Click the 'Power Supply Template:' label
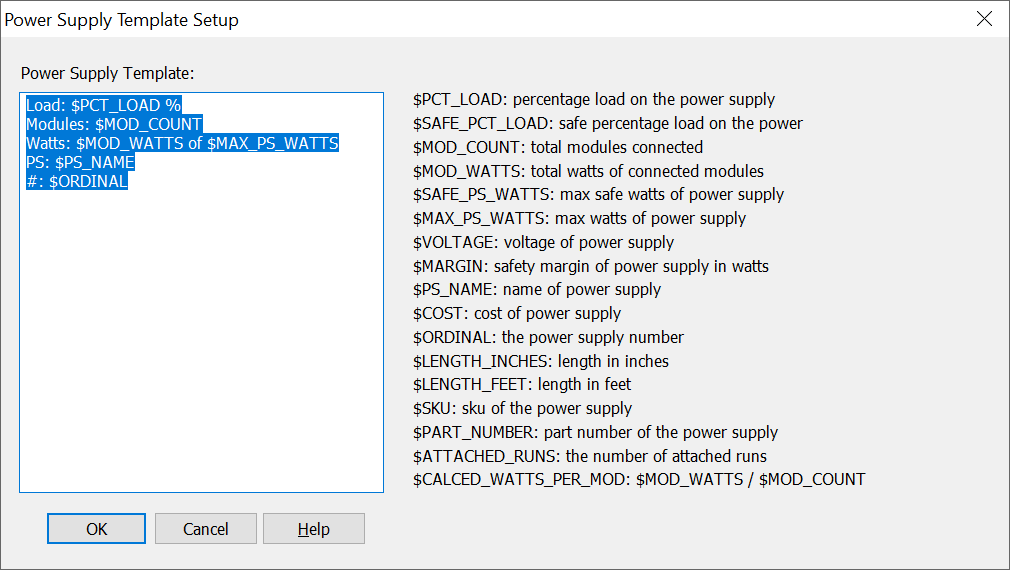Screen dimensions: 1010x570 click(107, 73)
